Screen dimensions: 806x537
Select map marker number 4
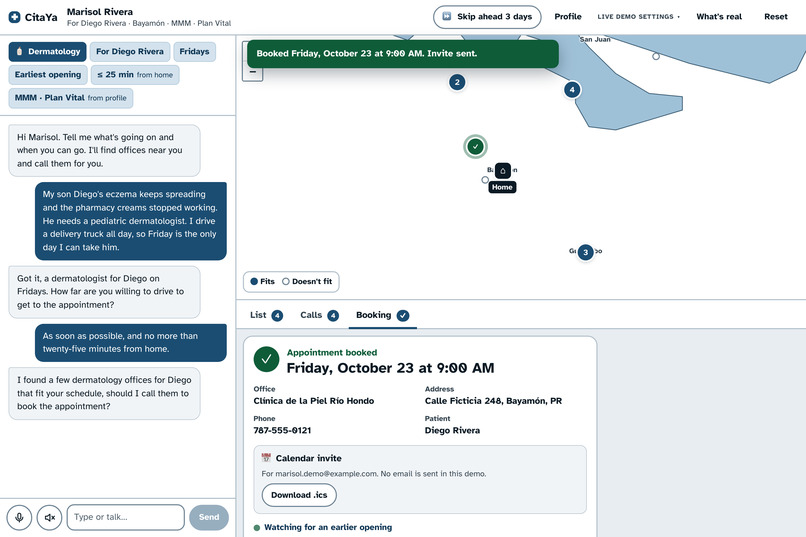572,90
